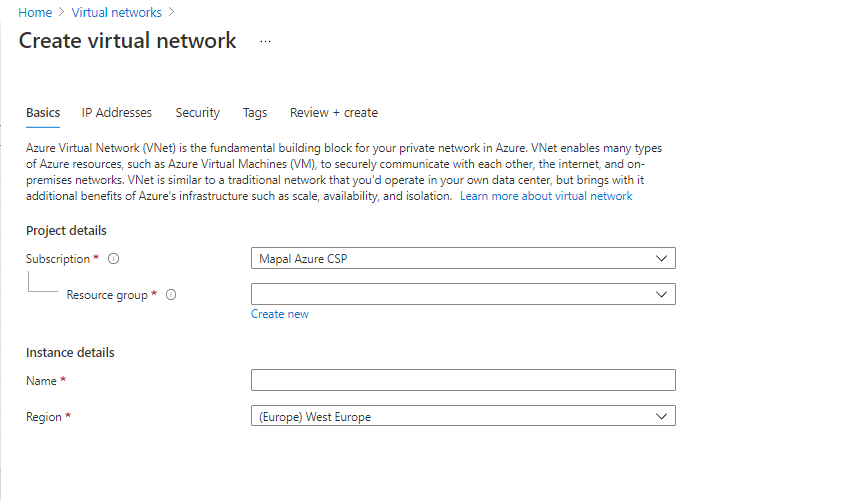Switch to the Tags tab
The width and height of the screenshot is (851, 501).
[x=255, y=113]
